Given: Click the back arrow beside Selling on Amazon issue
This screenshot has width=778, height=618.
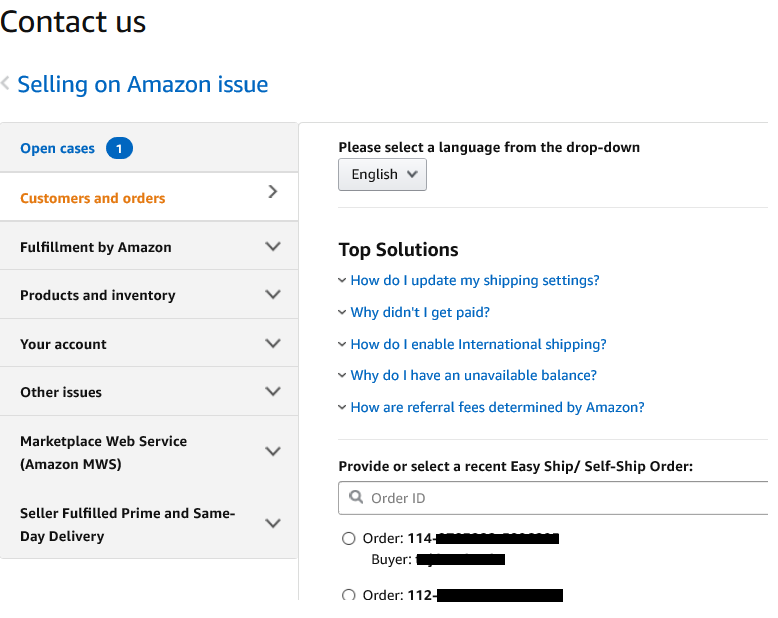Looking at the screenshot, I should click(x=6, y=84).
